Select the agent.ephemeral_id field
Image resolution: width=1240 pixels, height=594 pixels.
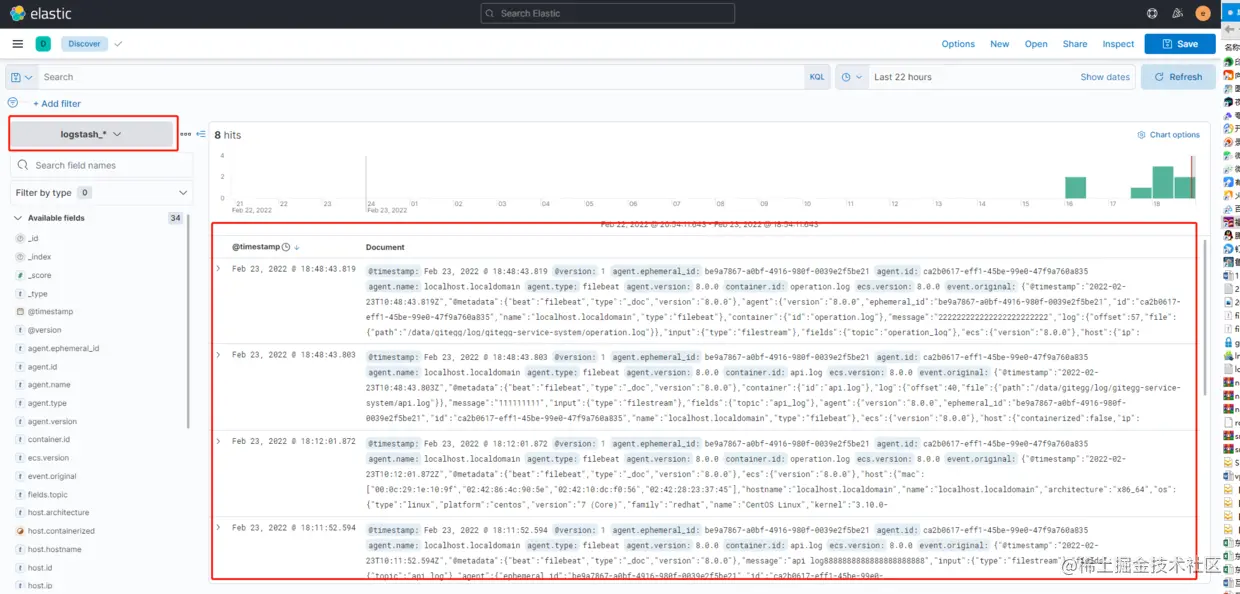tap(63, 348)
